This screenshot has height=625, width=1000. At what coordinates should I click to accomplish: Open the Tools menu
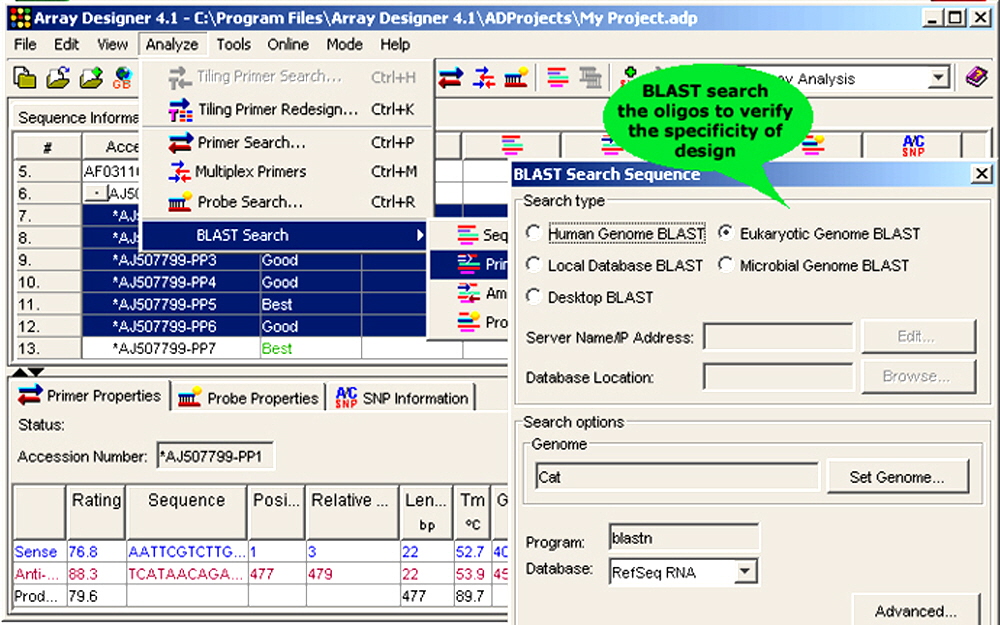(x=233, y=45)
